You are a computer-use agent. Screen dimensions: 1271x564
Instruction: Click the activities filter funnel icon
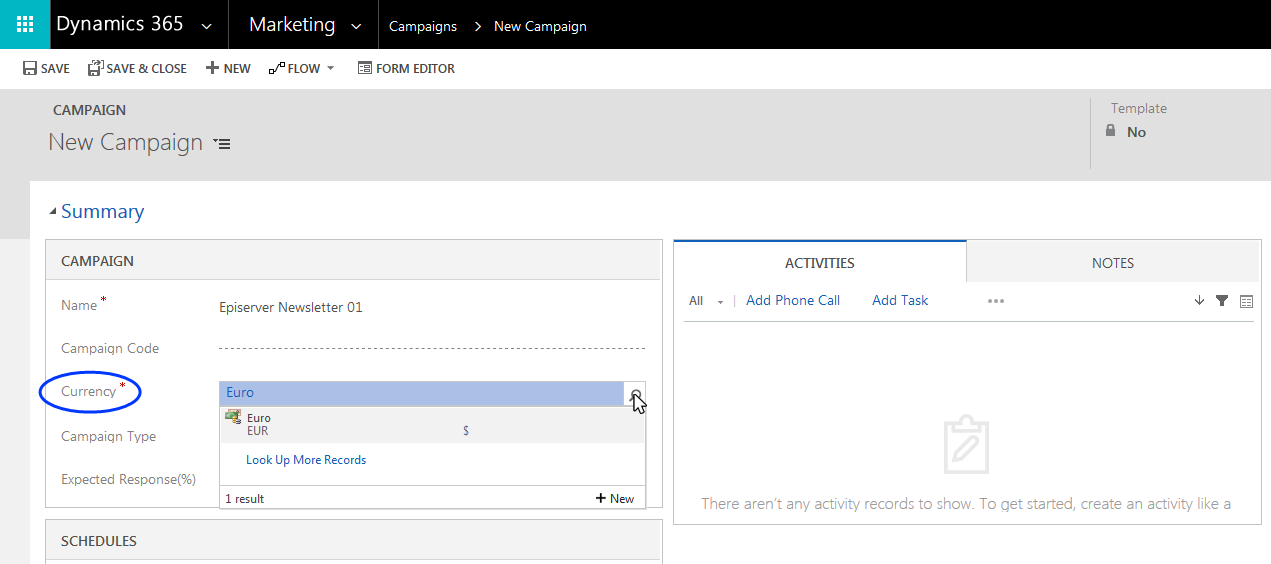(1222, 301)
